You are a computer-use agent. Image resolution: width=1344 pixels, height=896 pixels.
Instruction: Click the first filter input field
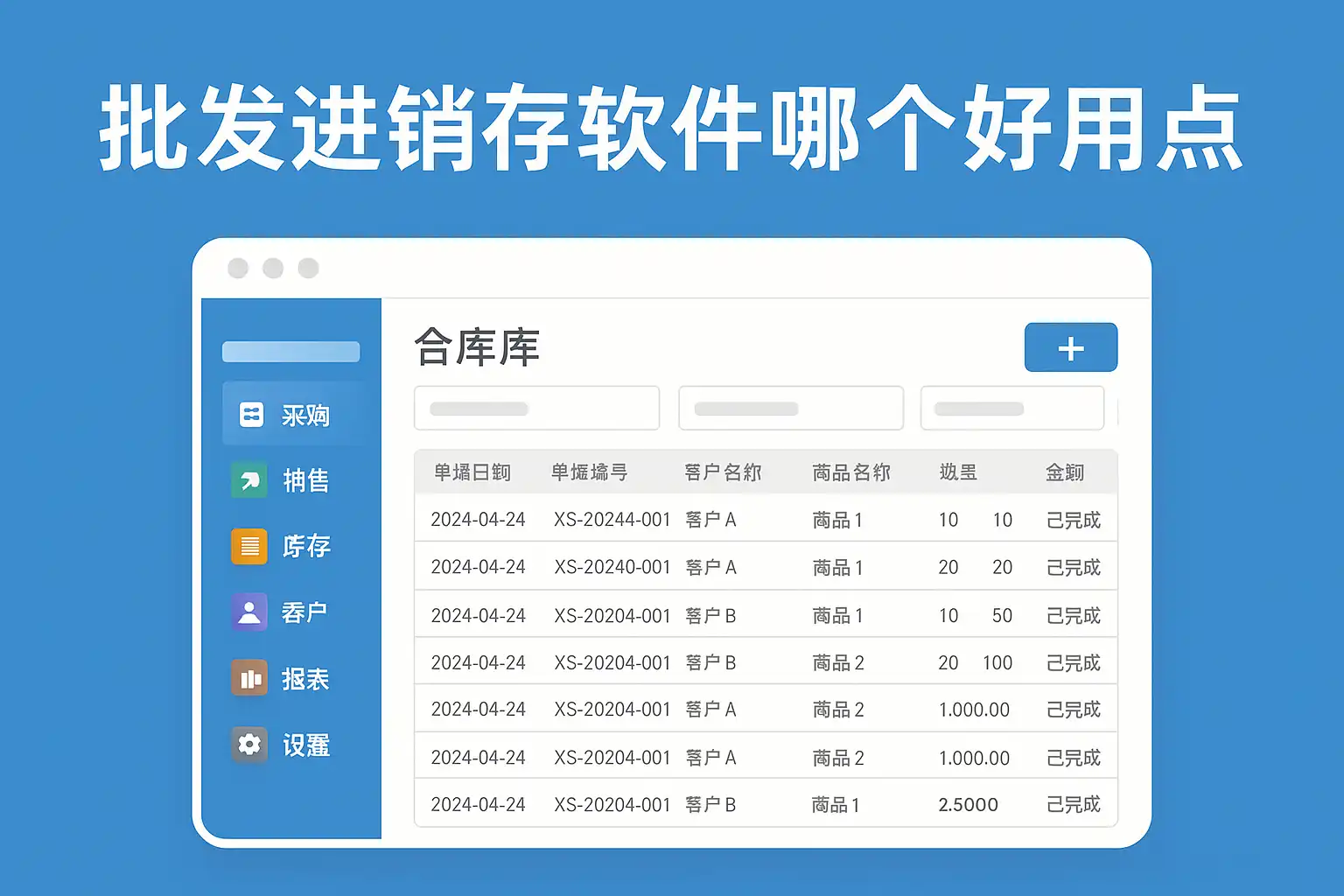[x=536, y=409]
